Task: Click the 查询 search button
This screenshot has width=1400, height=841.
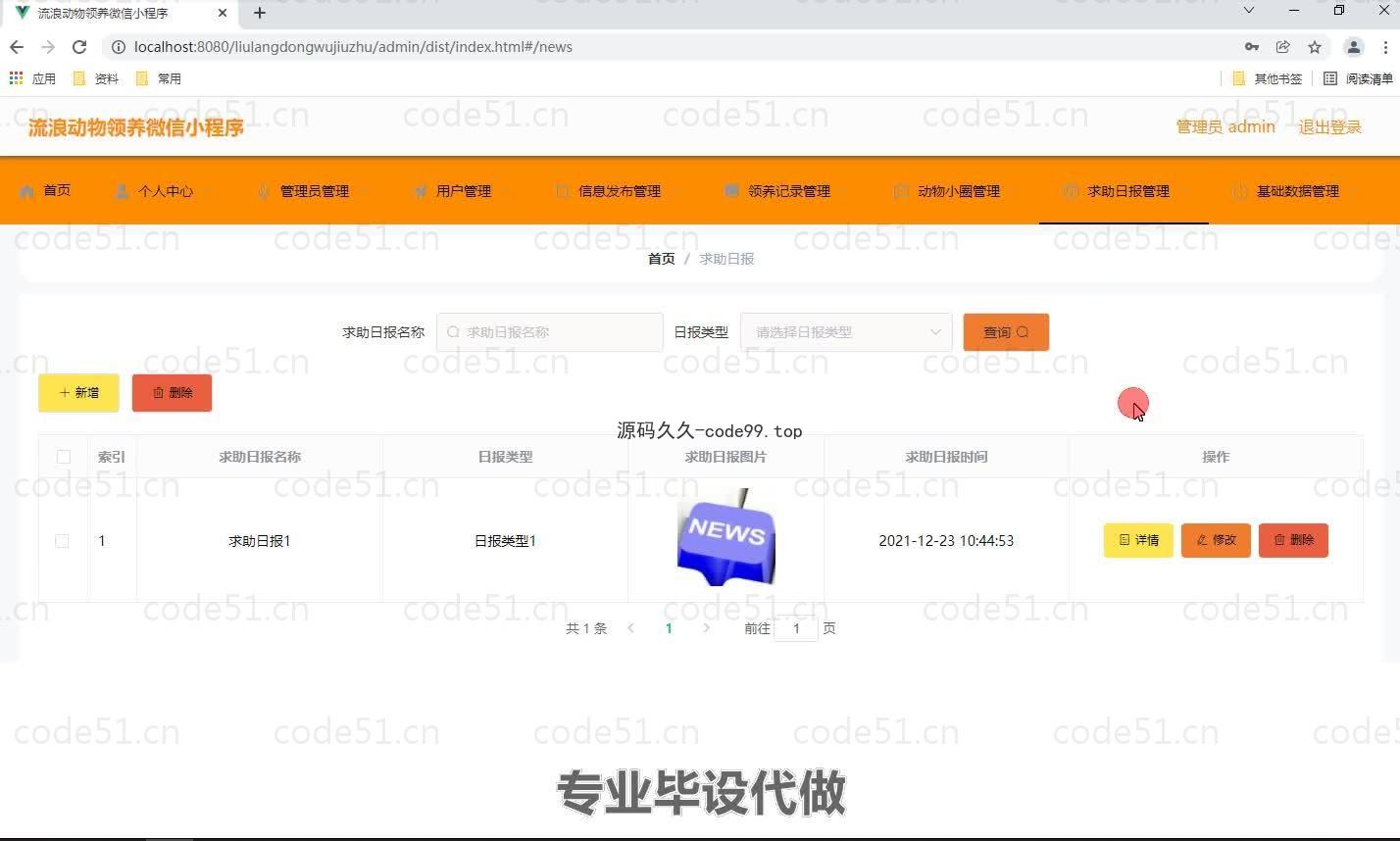Action: (x=1006, y=332)
